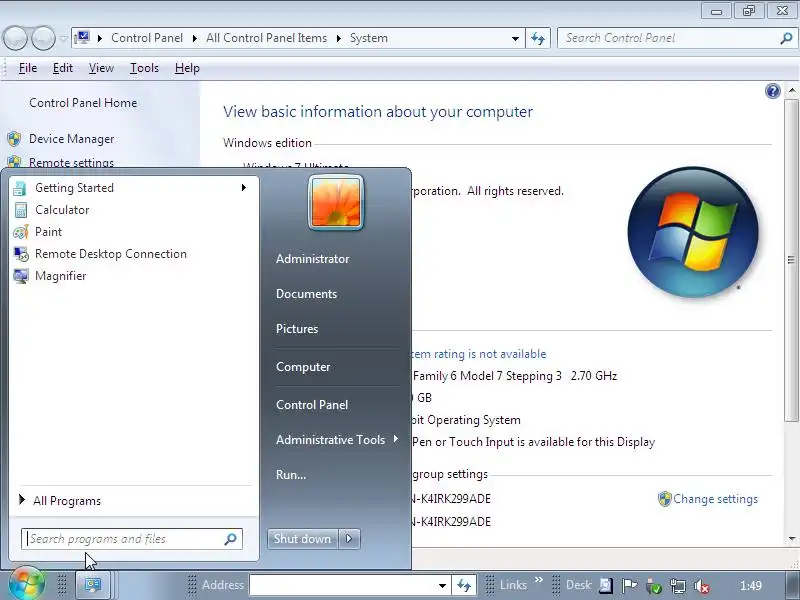The width and height of the screenshot is (800, 600).
Task: Click the vertical scrollbar thumb
Action: click(x=791, y=260)
